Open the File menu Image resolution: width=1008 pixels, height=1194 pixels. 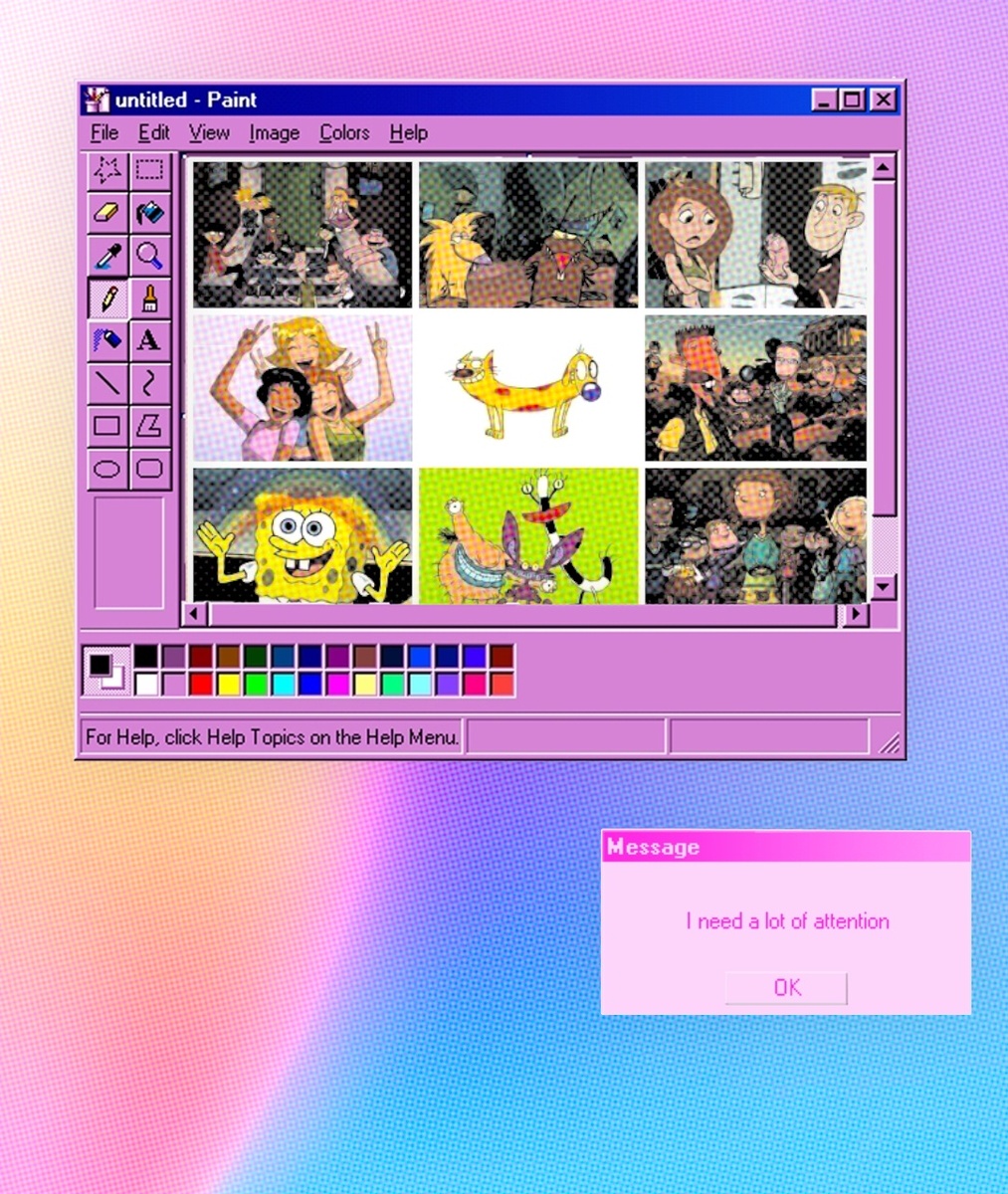(x=104, y=133)
